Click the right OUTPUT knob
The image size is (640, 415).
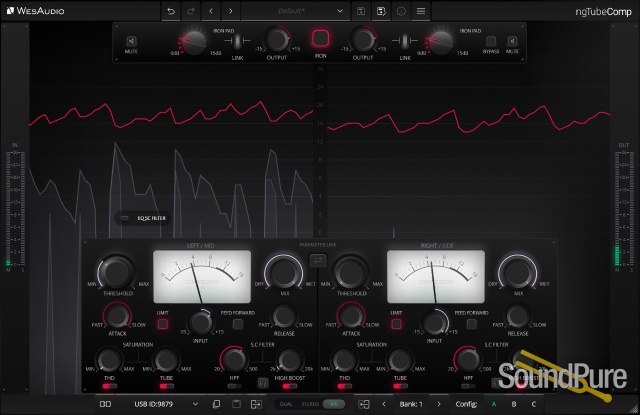[363, 40]
